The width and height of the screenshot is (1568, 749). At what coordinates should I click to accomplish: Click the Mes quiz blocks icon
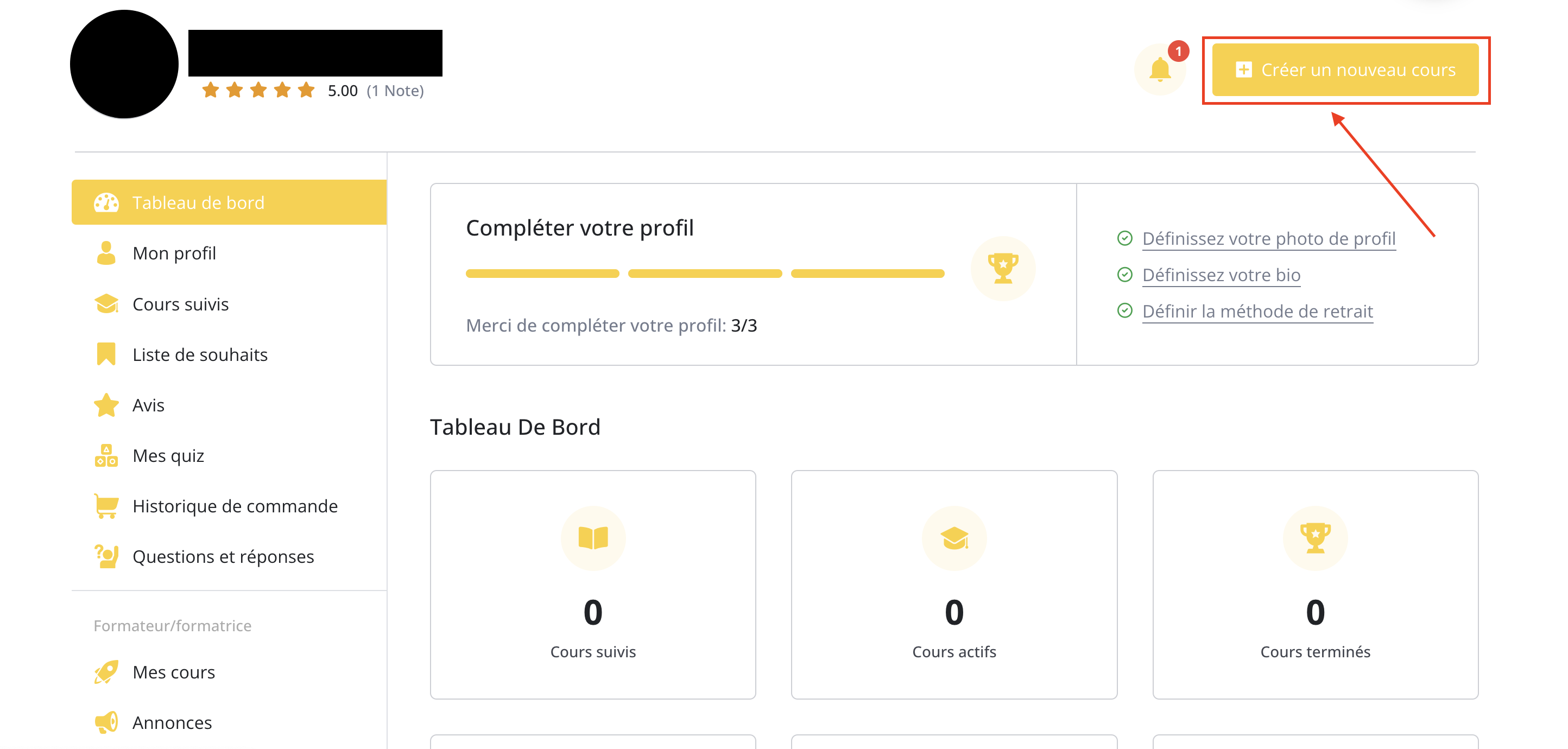pyautogui.click(x=106, y=456)
